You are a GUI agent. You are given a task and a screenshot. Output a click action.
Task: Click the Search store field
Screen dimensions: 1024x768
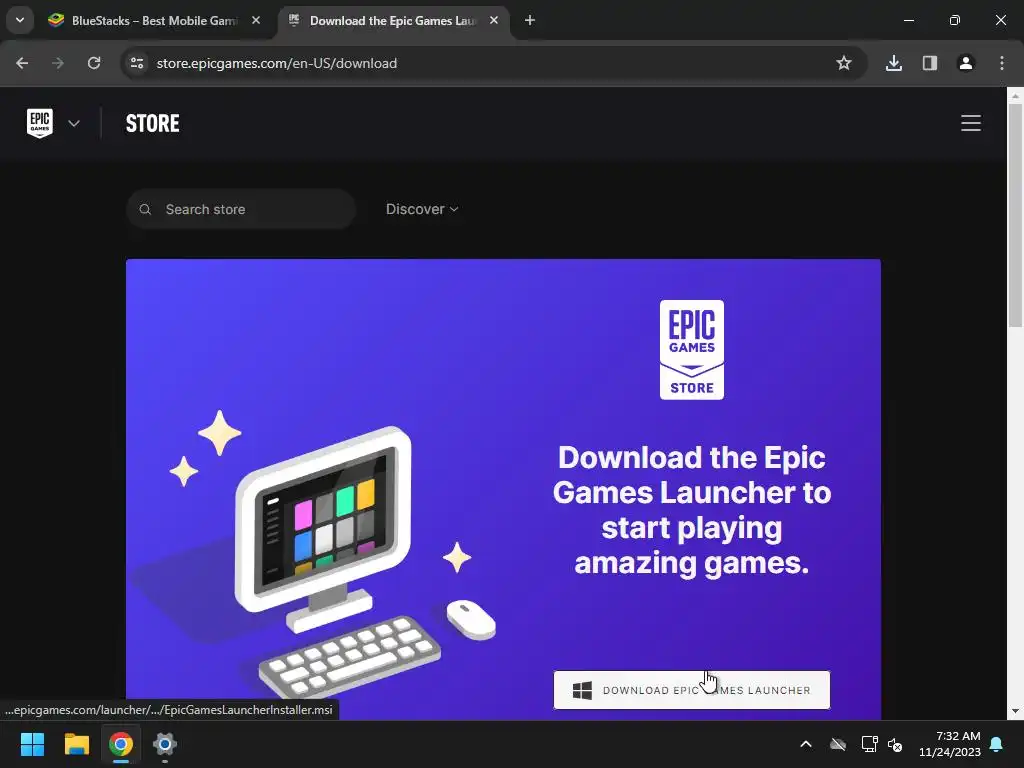(x=241, y=209)
